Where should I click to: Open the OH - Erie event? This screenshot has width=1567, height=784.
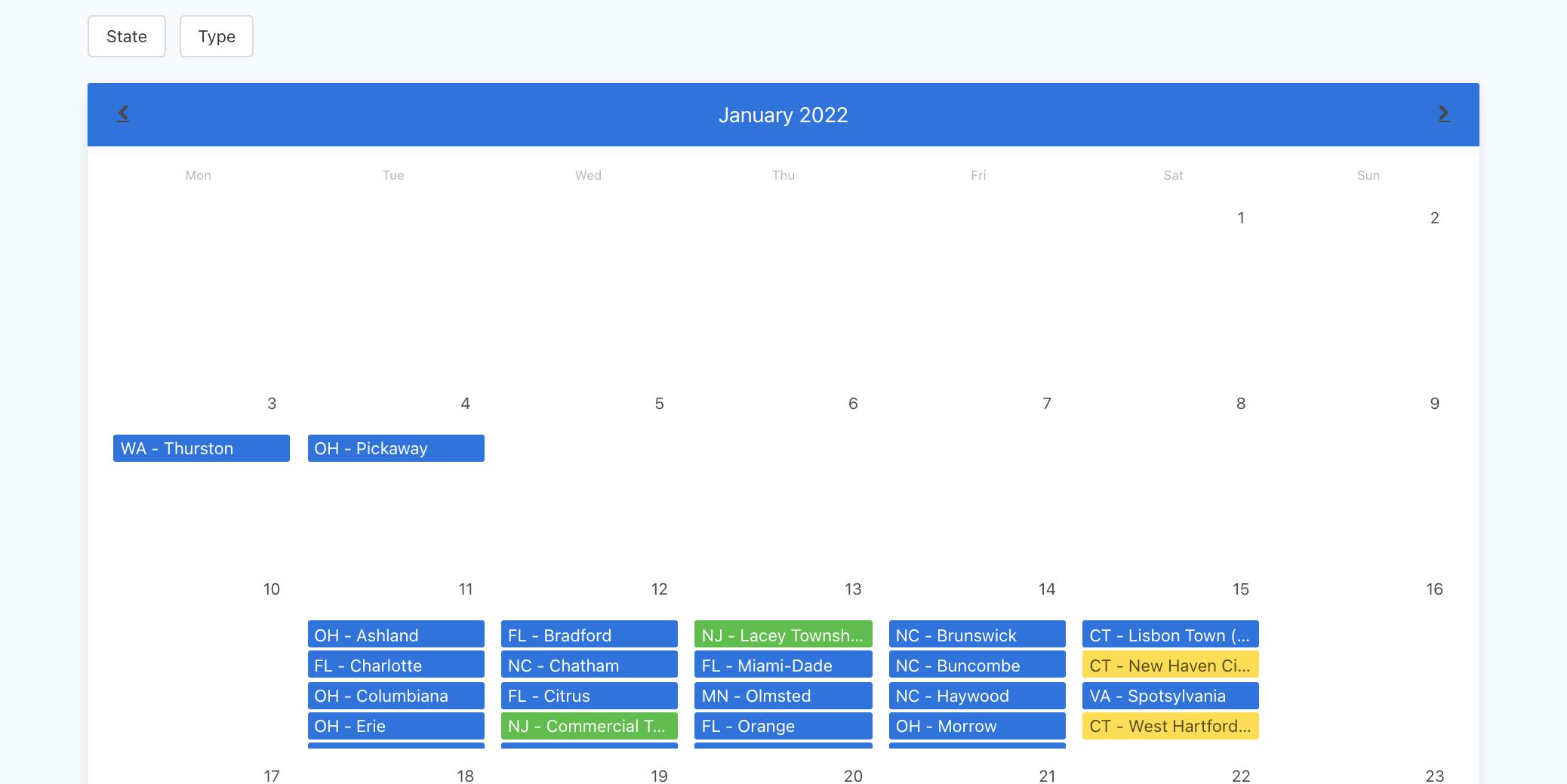point(396,726)
